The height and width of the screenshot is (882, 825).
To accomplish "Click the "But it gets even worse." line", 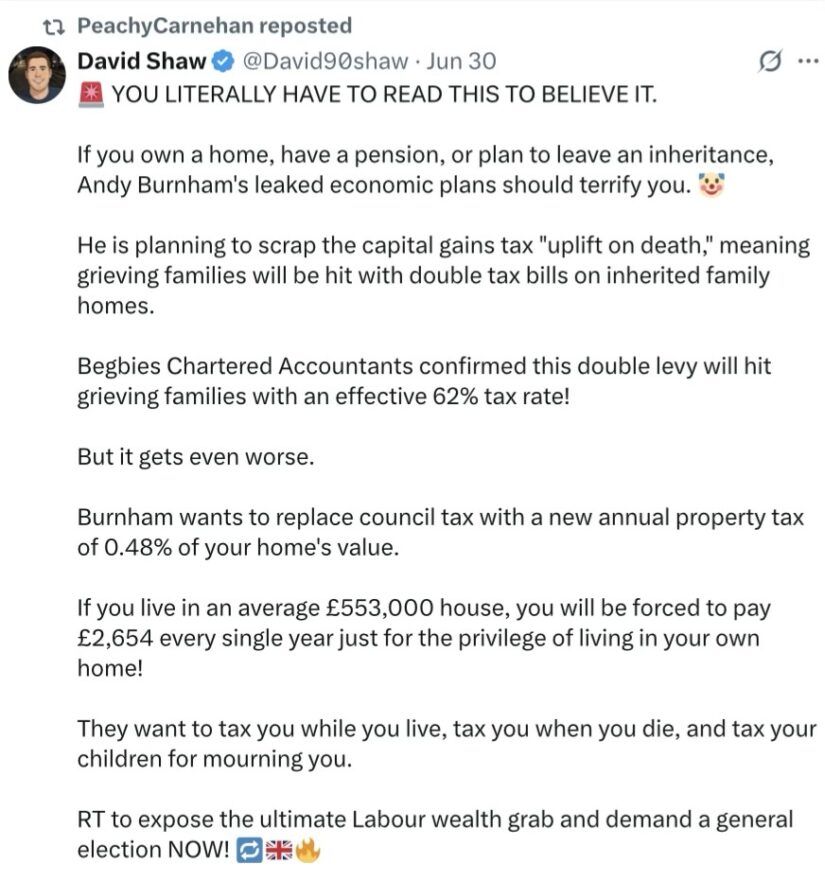I will pyautogui.click(x=196, y=457).
